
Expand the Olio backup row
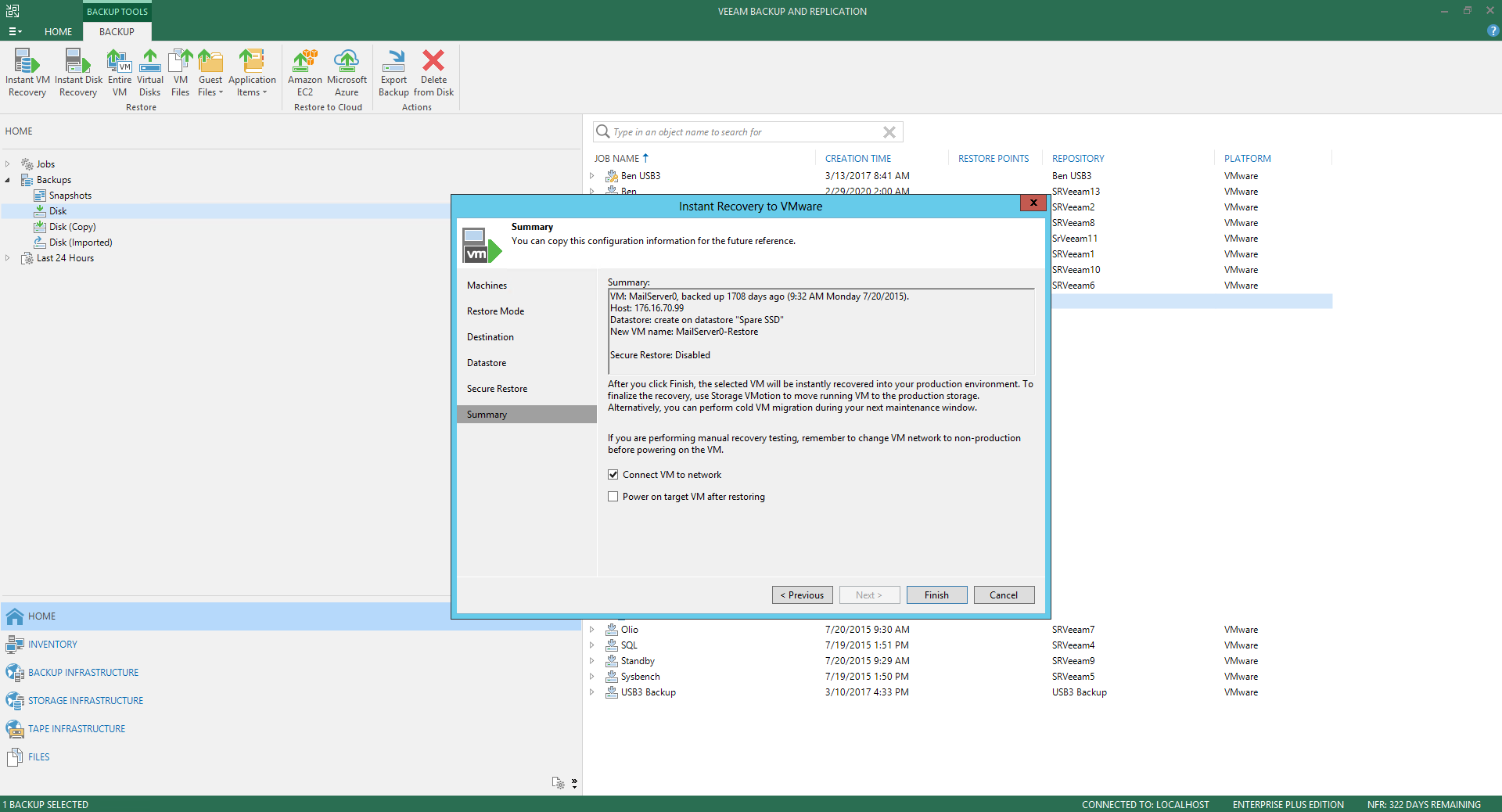click(592, 630)
